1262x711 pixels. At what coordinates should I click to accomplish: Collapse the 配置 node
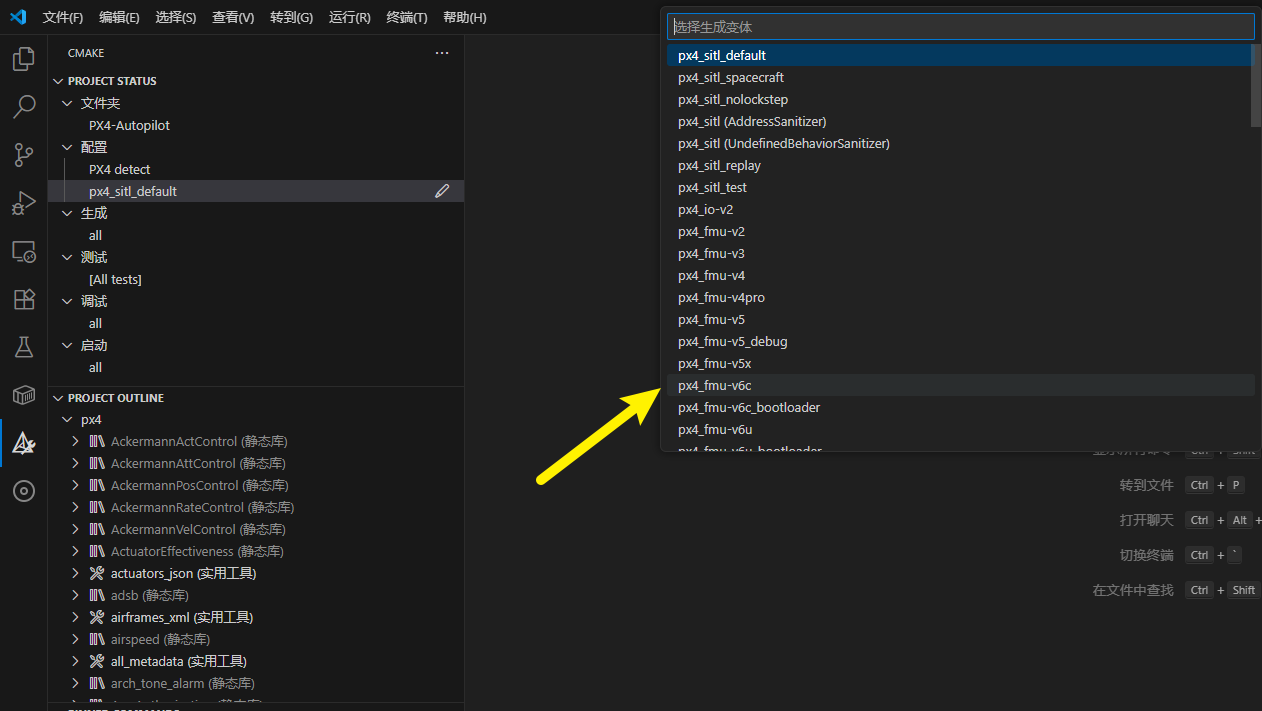click(68, 147)
